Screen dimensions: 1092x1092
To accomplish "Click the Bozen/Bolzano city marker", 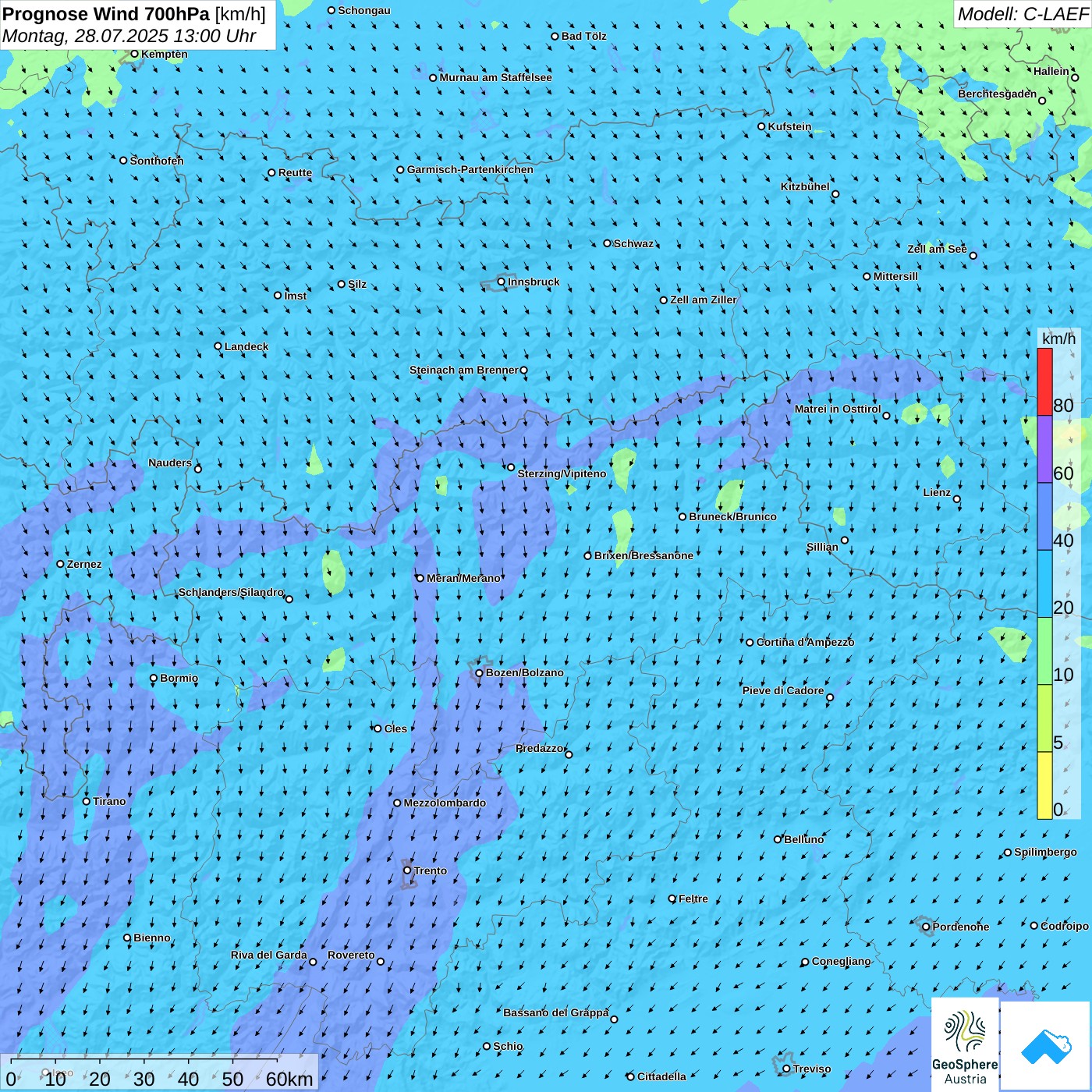I will click(480, 672).
